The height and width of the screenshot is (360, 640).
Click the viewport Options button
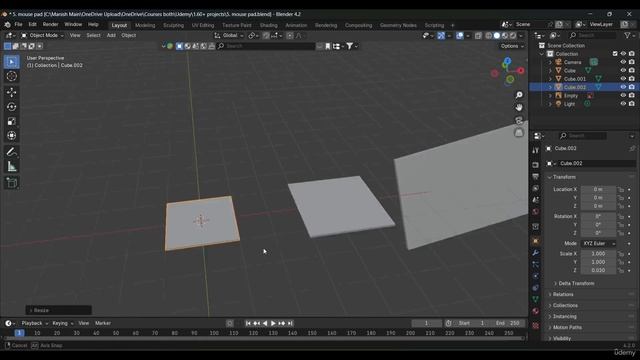click(x=512, y=46)
